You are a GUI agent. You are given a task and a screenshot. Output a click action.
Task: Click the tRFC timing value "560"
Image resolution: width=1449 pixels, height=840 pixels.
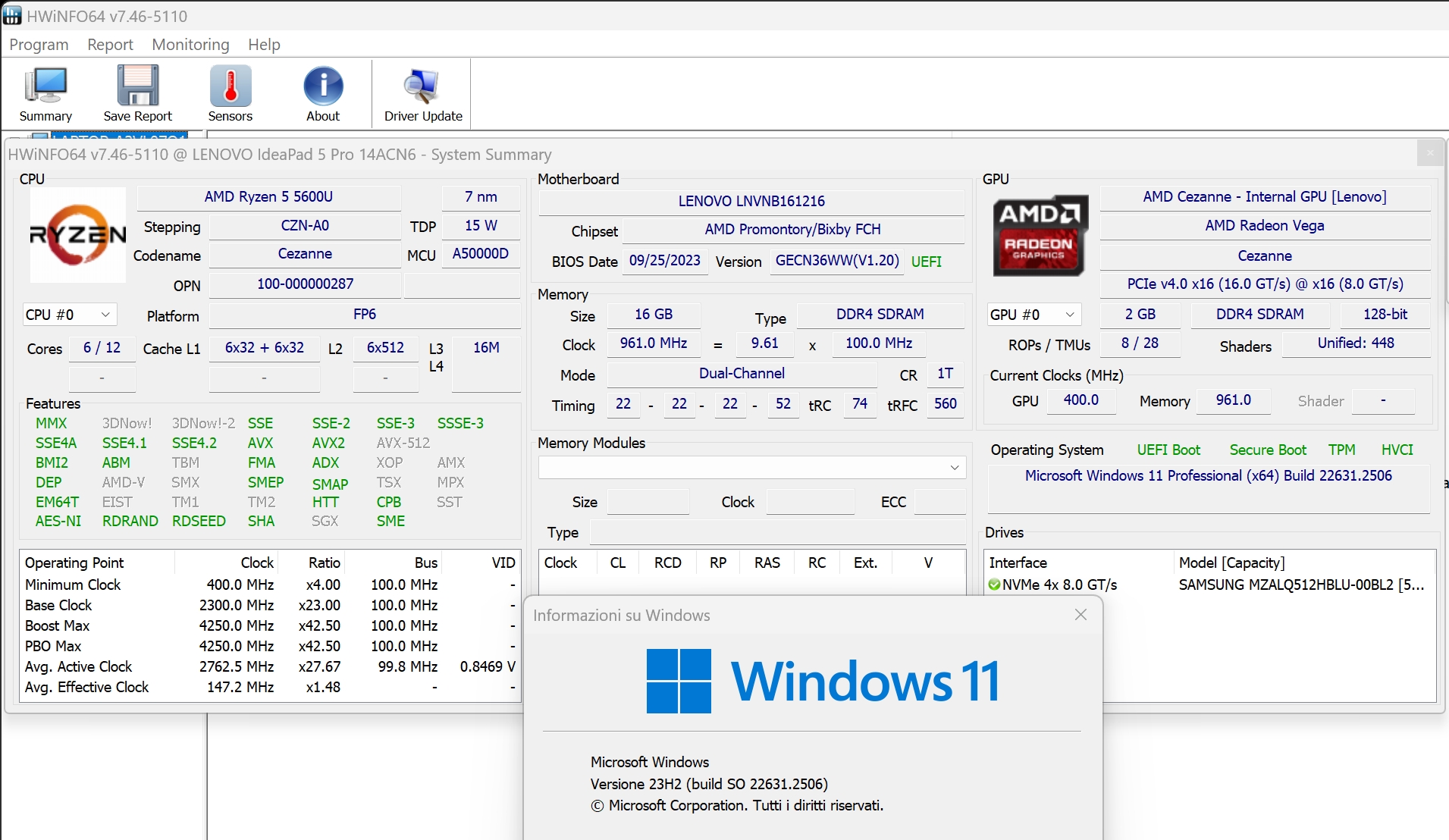[946, 404]
